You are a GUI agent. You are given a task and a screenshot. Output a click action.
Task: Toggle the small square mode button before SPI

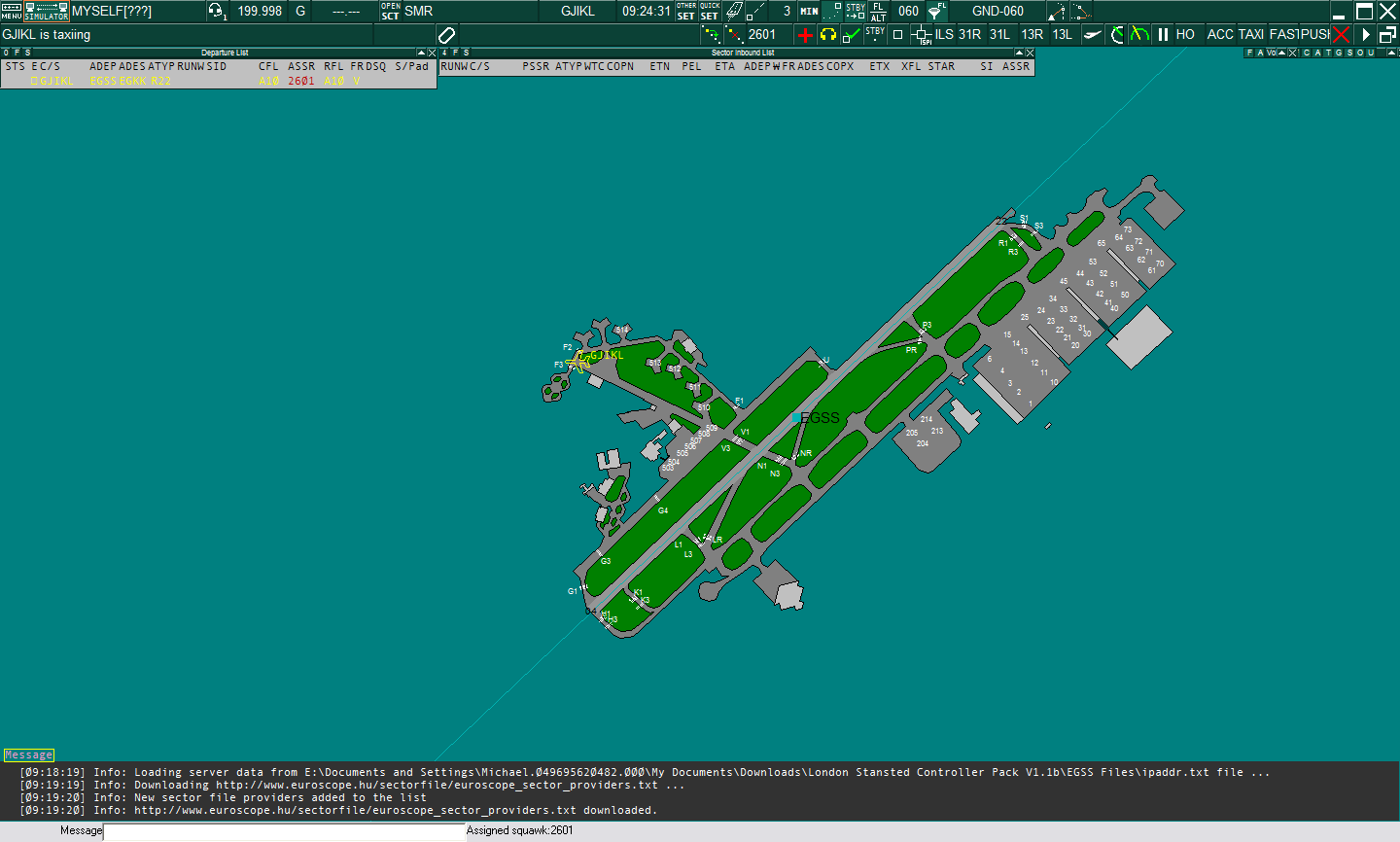(898, 35)
